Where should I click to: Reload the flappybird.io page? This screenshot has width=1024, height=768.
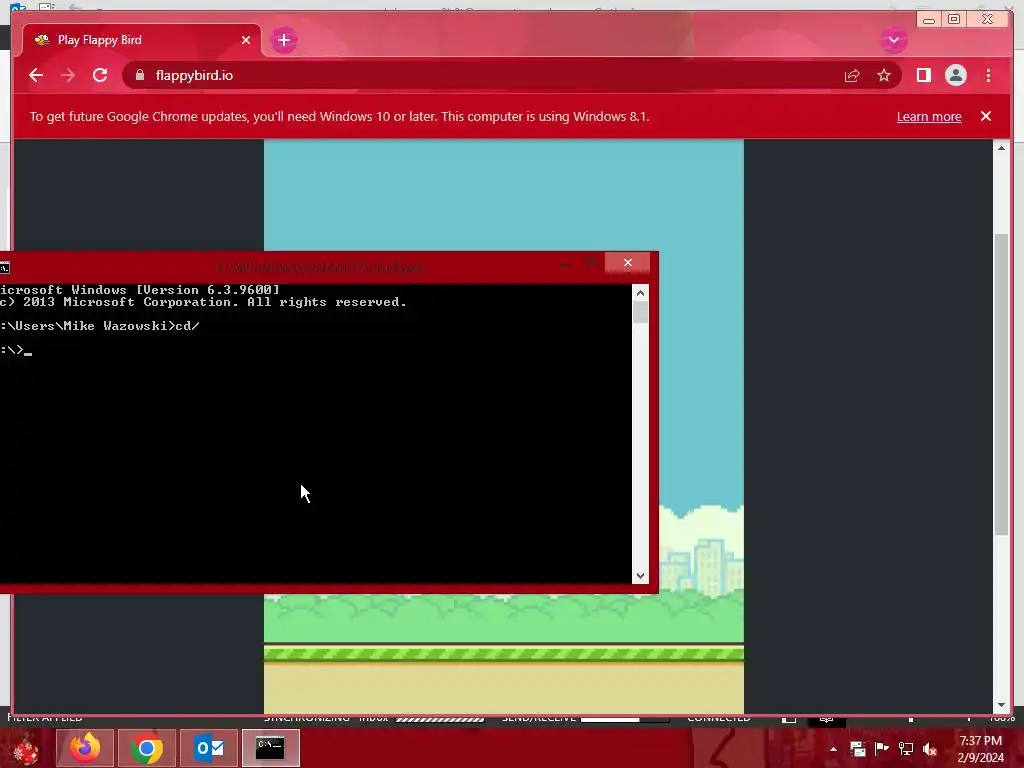100,75
